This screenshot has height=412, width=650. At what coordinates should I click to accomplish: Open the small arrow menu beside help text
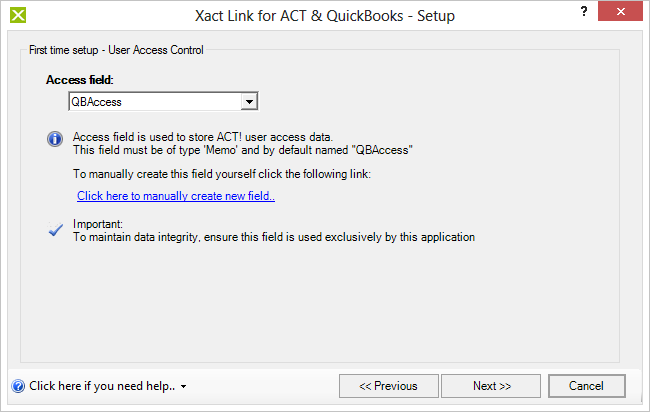[x=183, y=387]
